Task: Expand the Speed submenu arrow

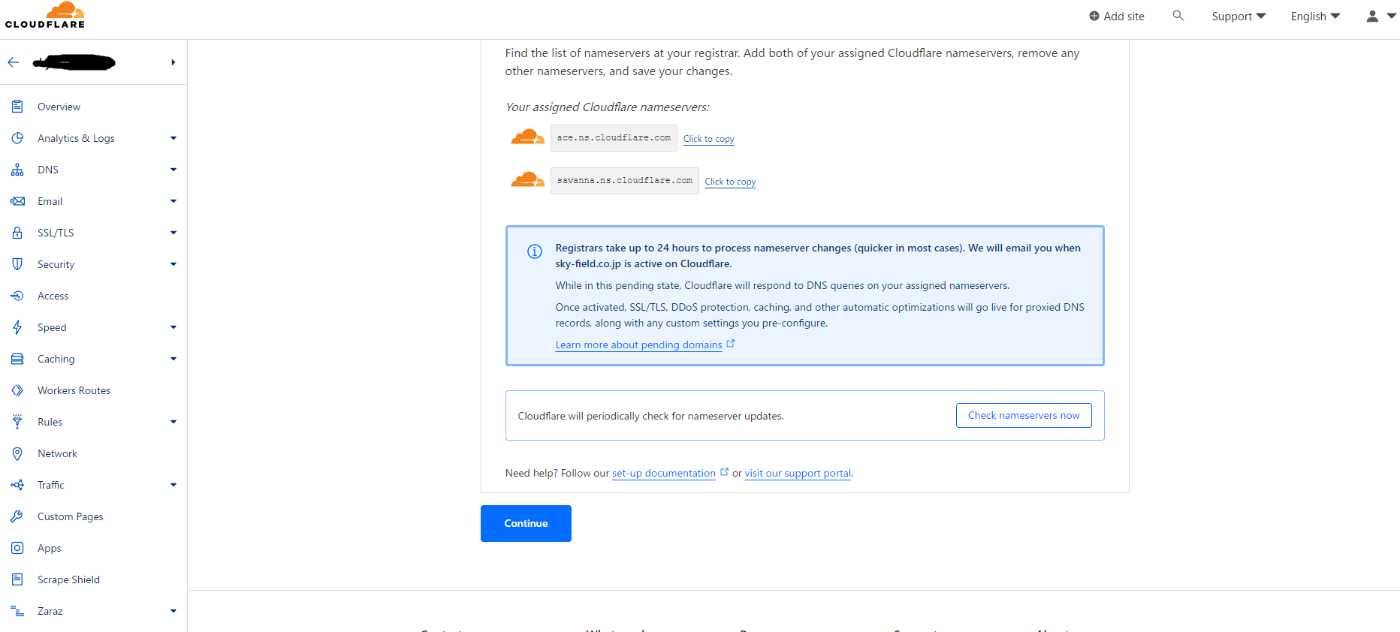Action: [173, 327]
